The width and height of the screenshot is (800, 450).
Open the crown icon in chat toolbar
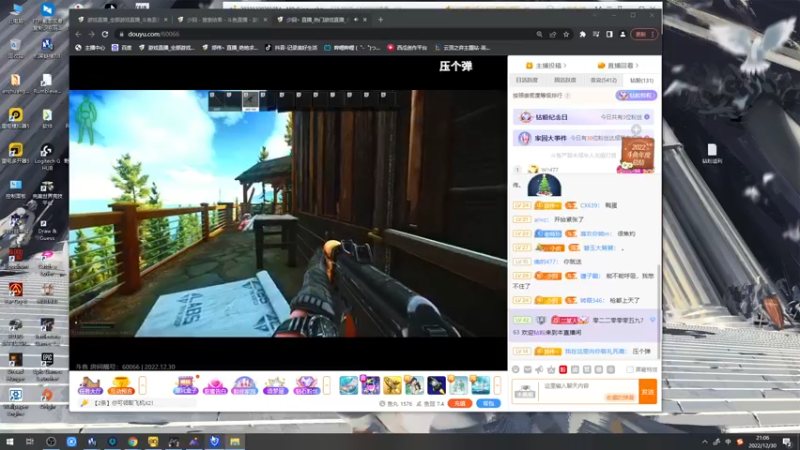pyautogui.click(x=551, y=369)
